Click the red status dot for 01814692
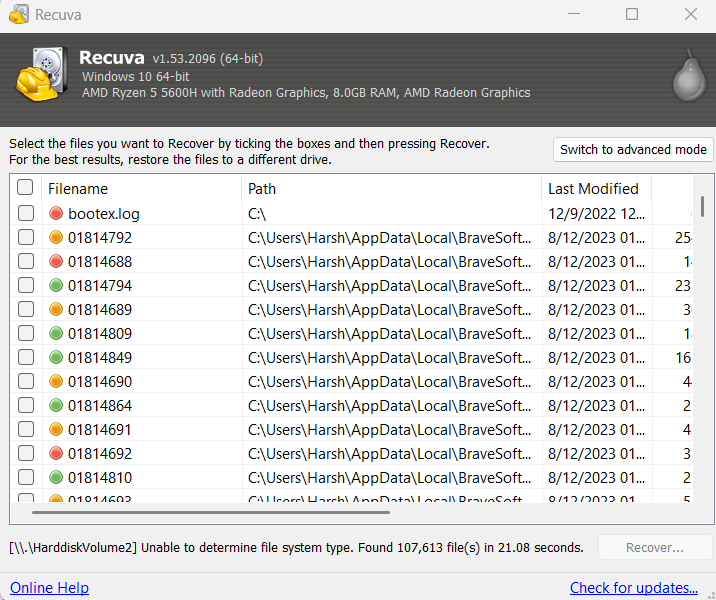 tap(56, 454)
